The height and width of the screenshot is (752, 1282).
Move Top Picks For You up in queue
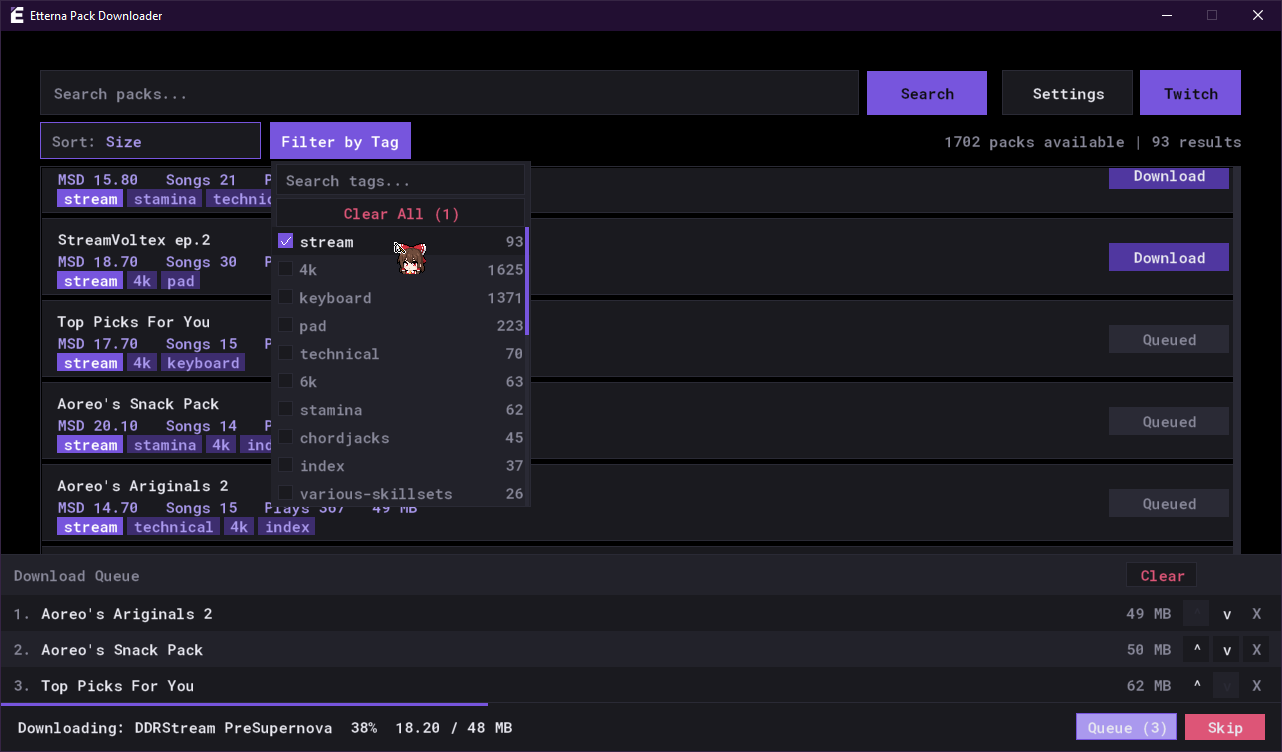pos(1196,686)
